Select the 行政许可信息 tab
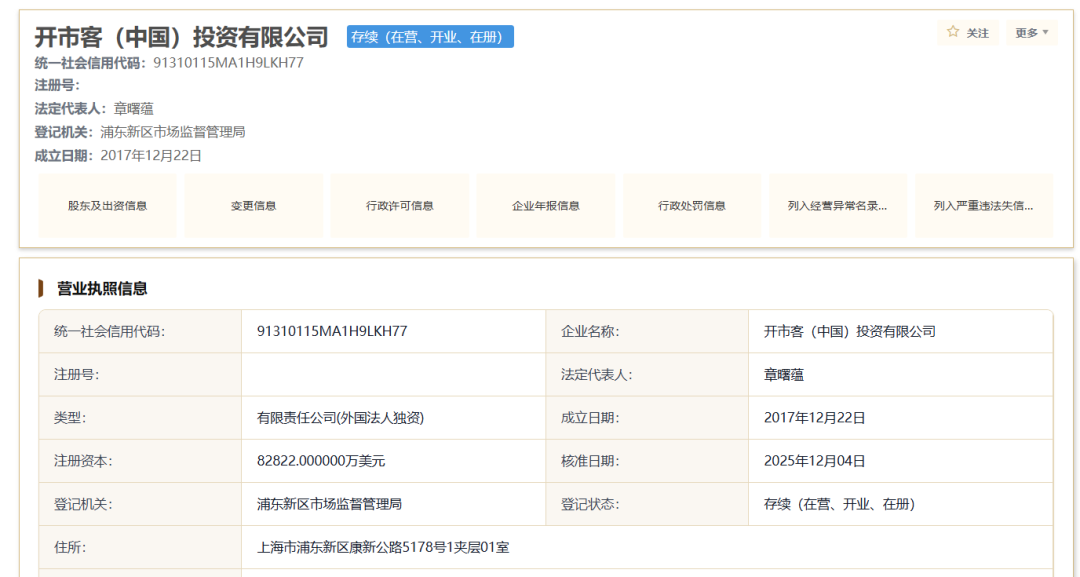 pyautogui.click(x=399, y=206)
